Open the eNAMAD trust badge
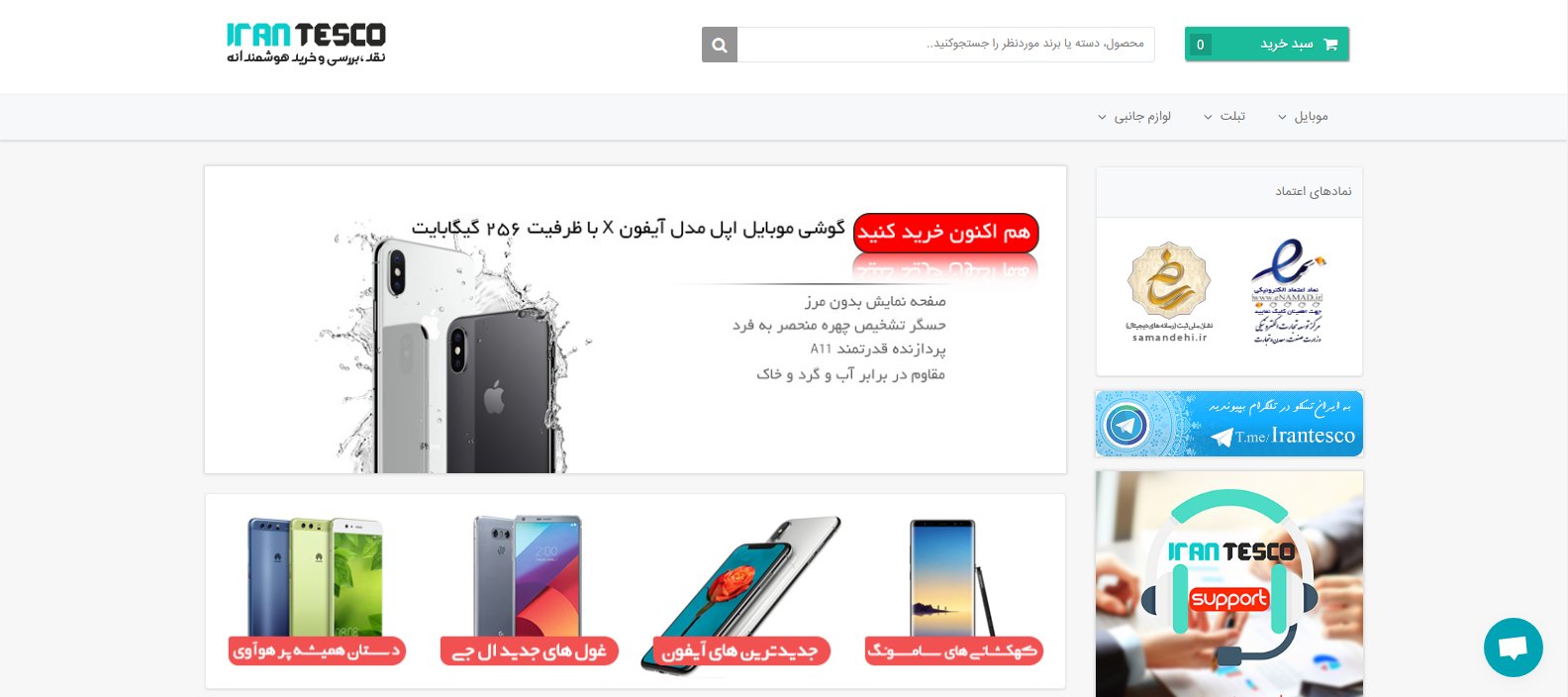Image resolution: width=1568 pixels, height=697 pixels. pos(1287,291)
